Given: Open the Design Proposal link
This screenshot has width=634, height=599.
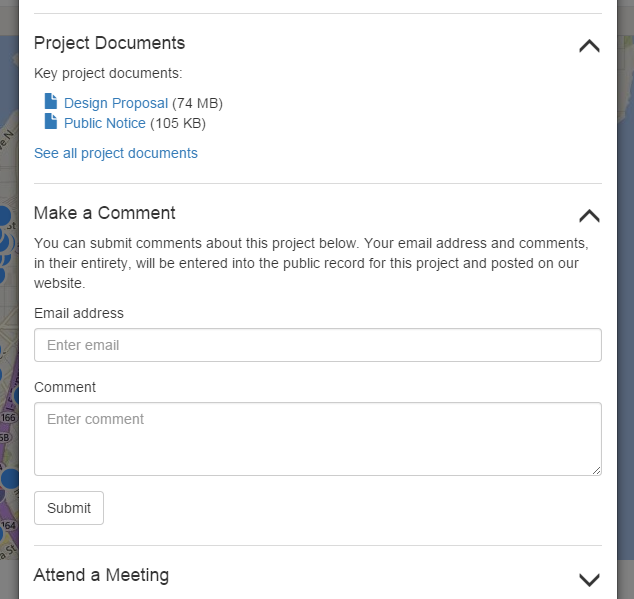Looking at the screenshot, I should pyautogui.click(x=115, y=103).
